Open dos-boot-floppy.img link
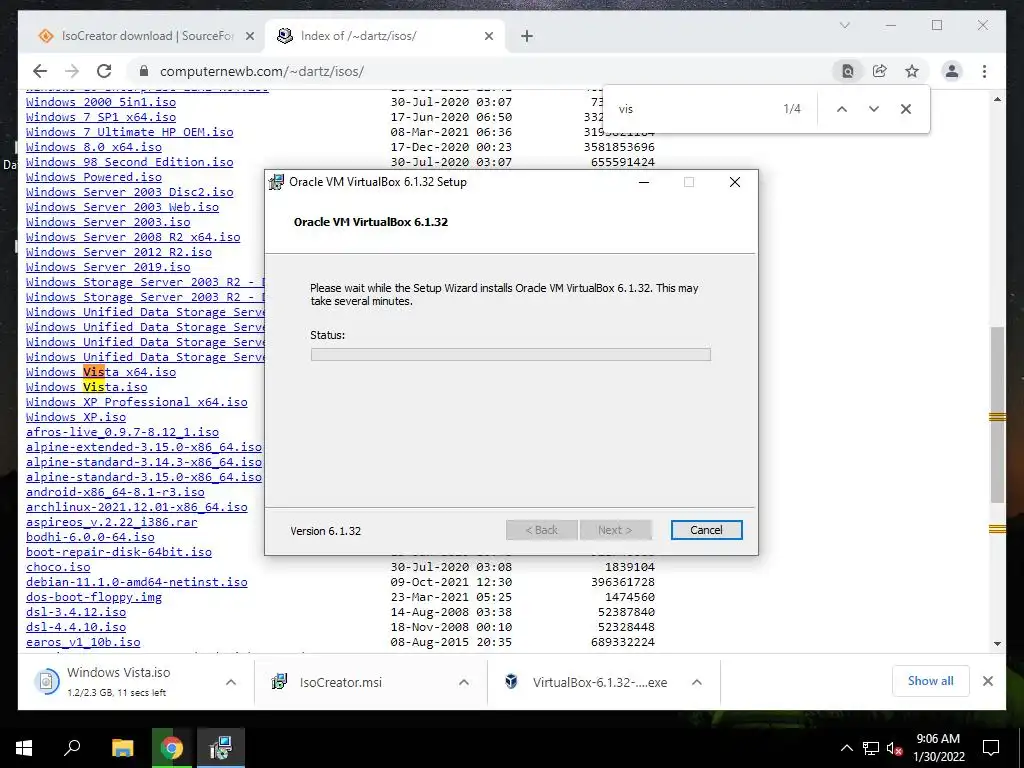The width and height of the screenshot is (1024, 768). click(x=93, y=597)
